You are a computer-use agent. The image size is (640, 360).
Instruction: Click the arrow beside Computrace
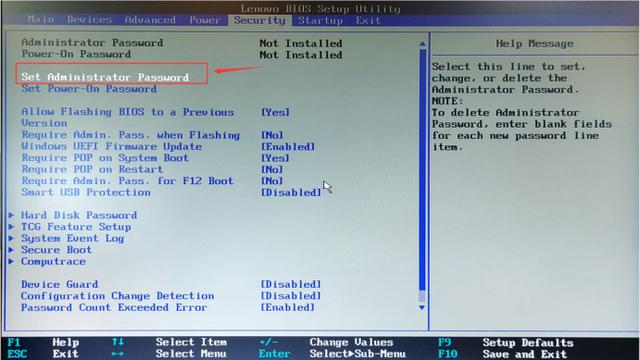click(11, 261)
